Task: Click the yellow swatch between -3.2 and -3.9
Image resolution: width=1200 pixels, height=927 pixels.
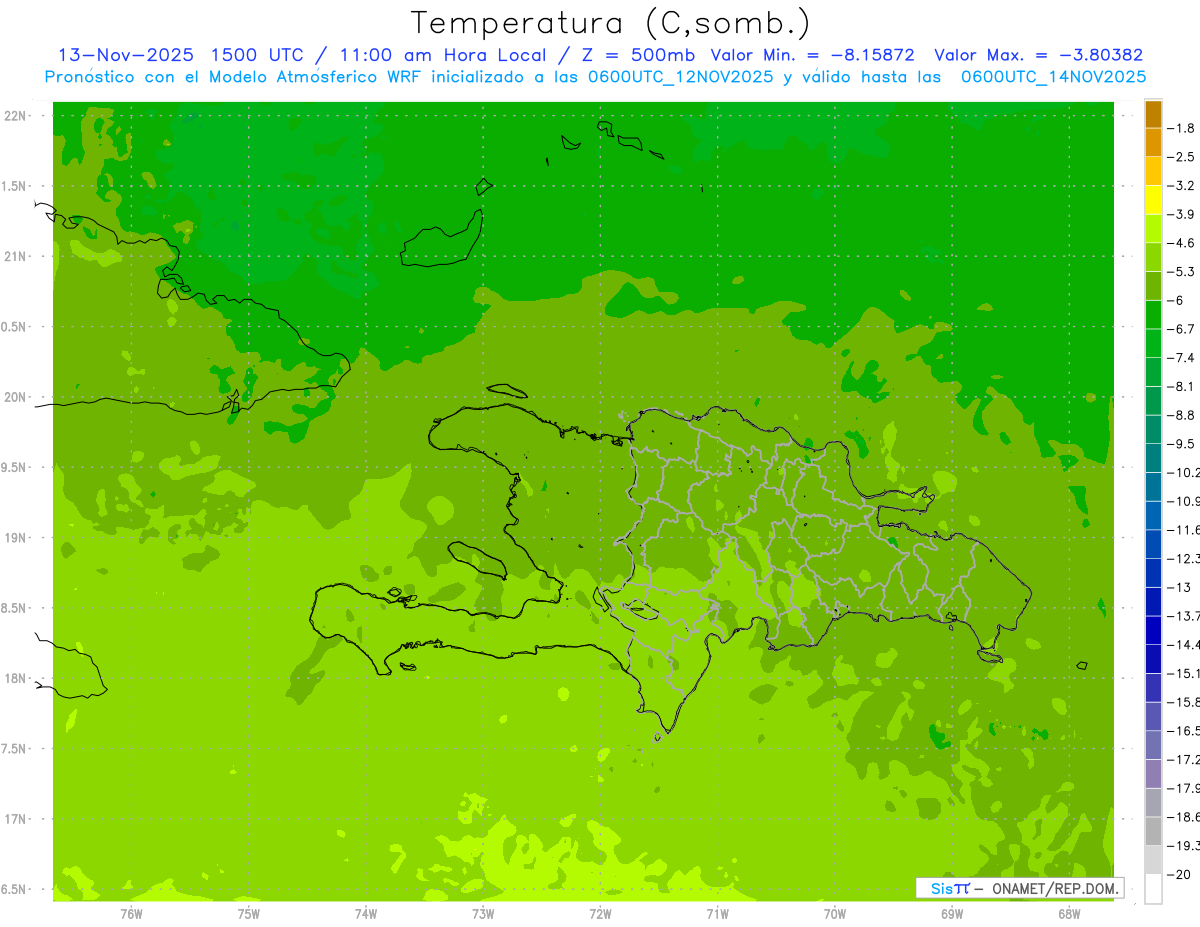Action: point(1153,200)
